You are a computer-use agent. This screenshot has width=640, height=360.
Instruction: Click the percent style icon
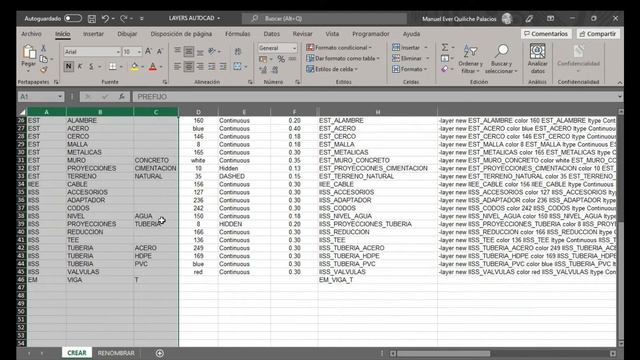[x=281, y=59]
